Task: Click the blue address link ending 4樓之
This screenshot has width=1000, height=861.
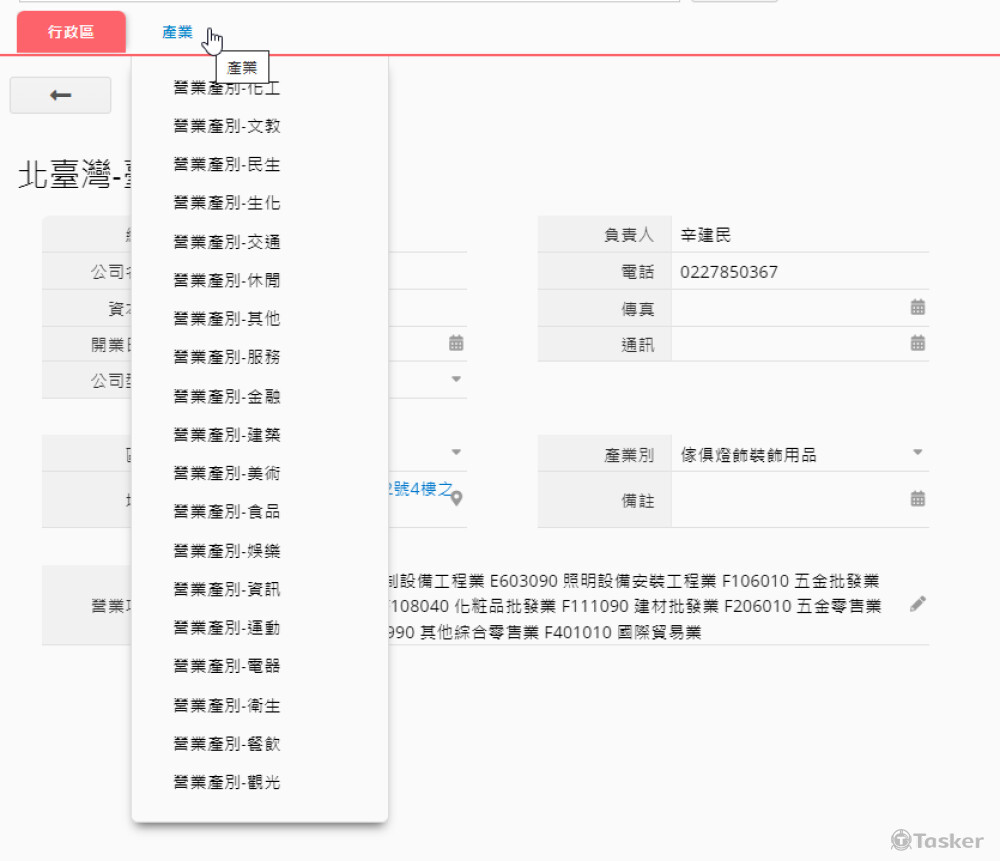Action: (x=420, y=489)
